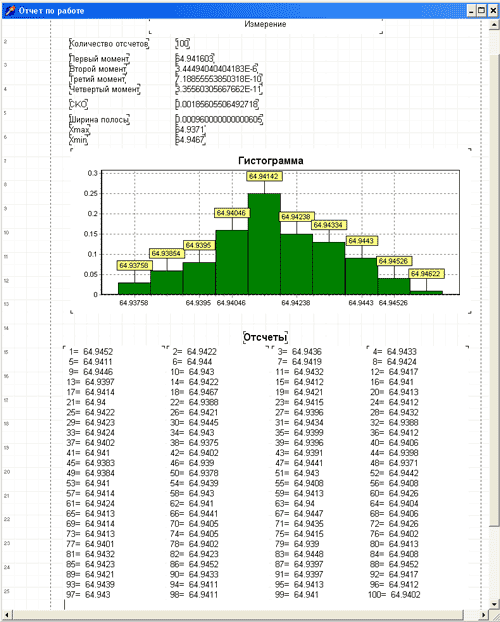Select the value 0.0018560506492718

[x=217, y=104]
